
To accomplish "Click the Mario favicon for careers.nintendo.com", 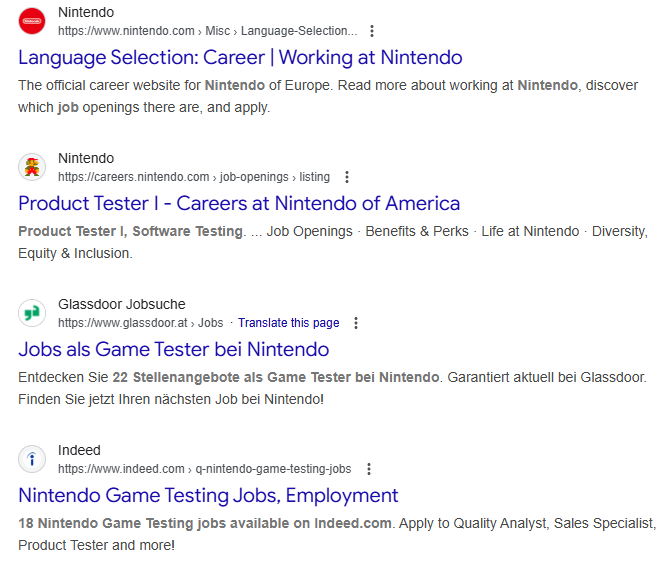I will click(x=32, y=167).
